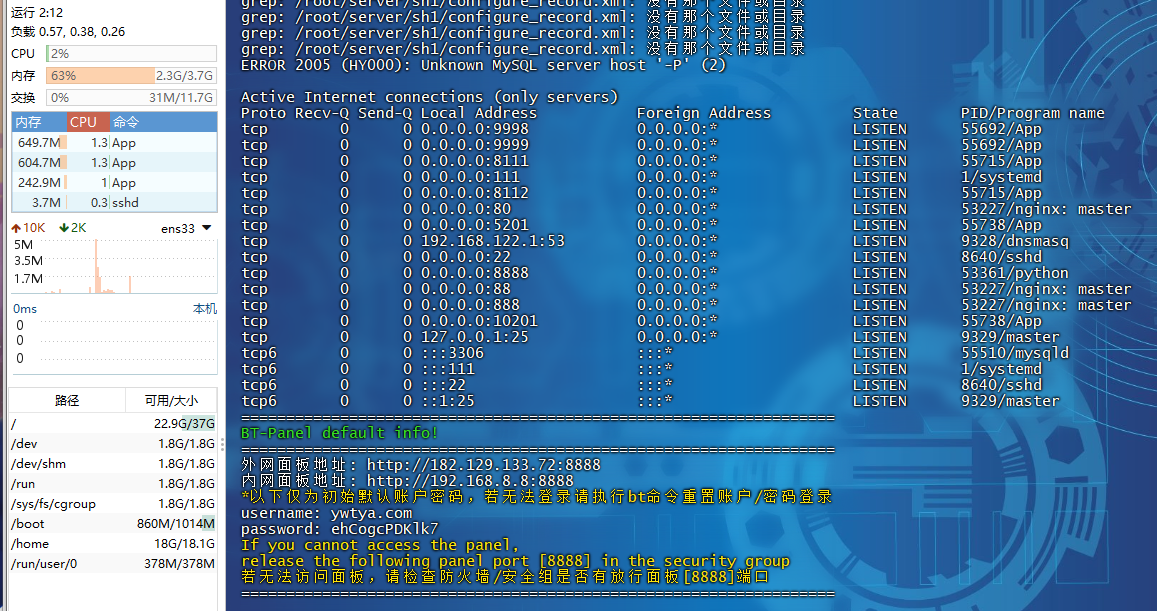Select the root / disk row
This screenshot has height=611, width=1157.
[113, 424]
